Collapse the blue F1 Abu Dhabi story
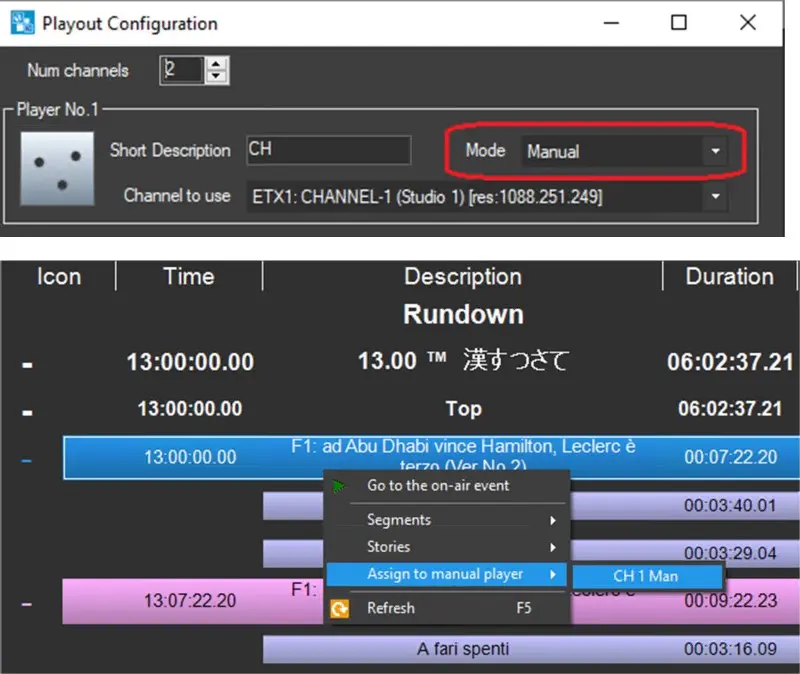 pyautogui.click(x=27, y=458)
